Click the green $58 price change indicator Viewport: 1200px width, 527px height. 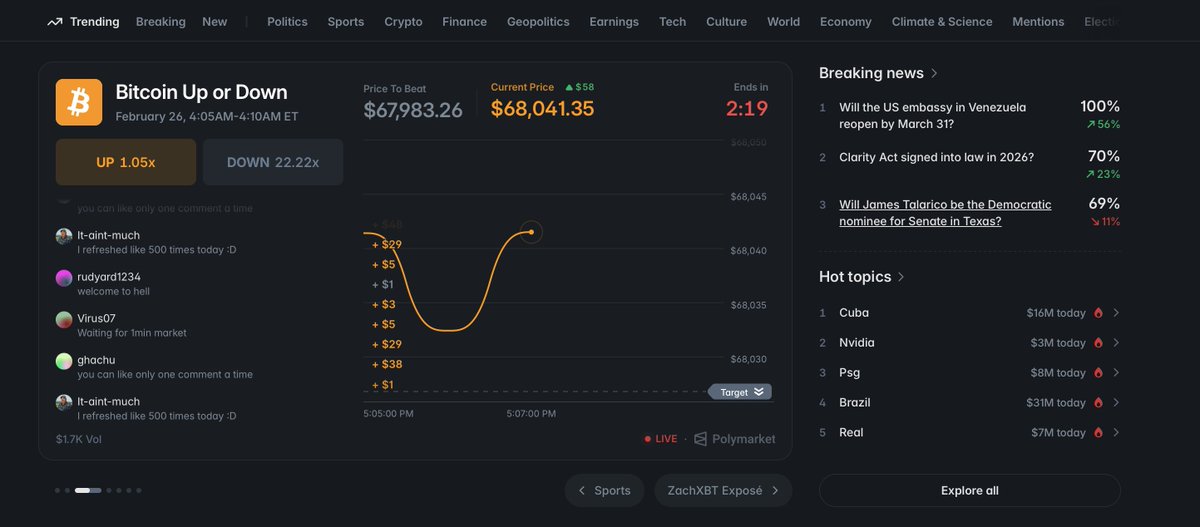(579, 87)
